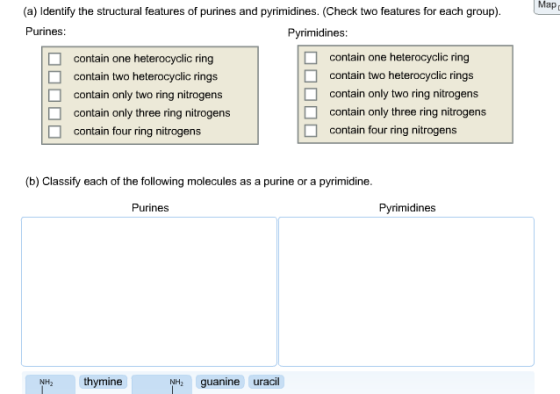
Task: Click the Purines heading above left drop box
Action: [150, 208]
